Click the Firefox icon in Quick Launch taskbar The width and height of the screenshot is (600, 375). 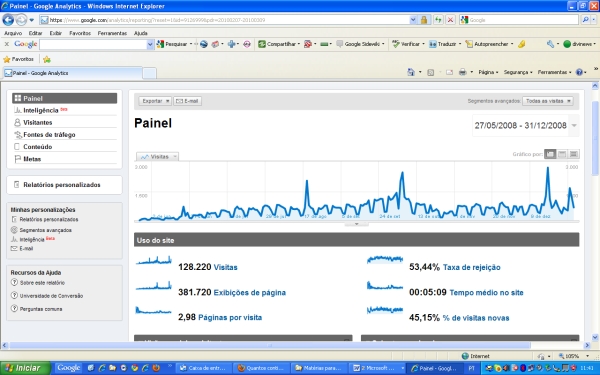(156, 368)
